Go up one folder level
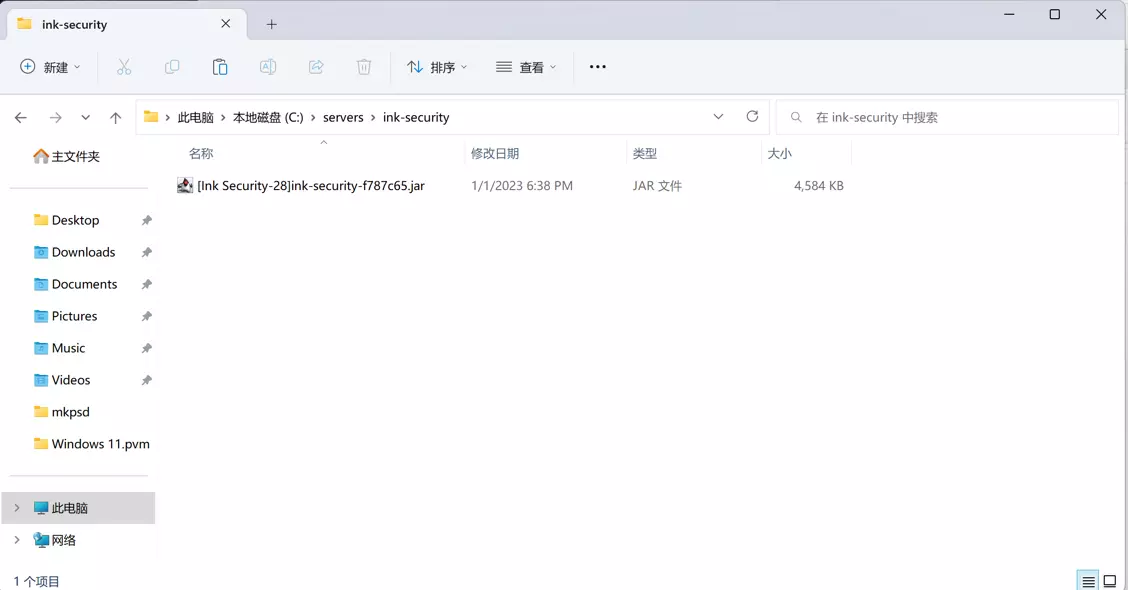 click(116, 118)
